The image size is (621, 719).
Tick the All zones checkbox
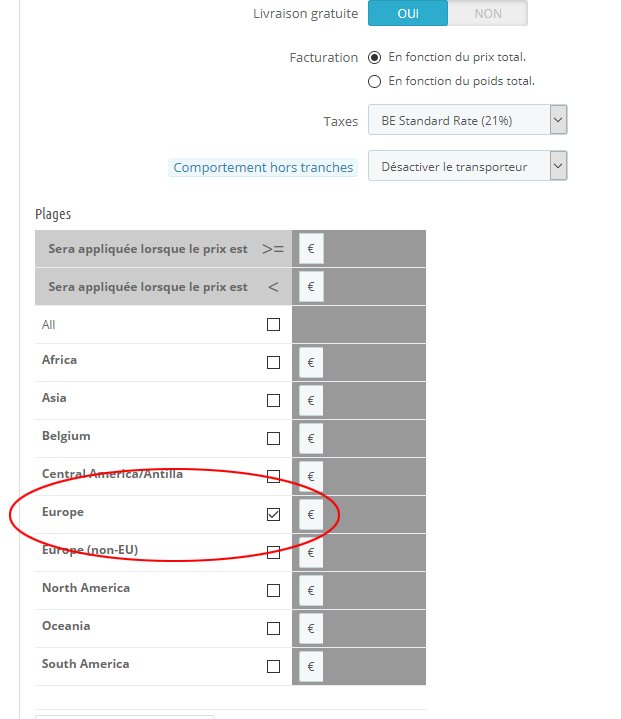(273, 325)
